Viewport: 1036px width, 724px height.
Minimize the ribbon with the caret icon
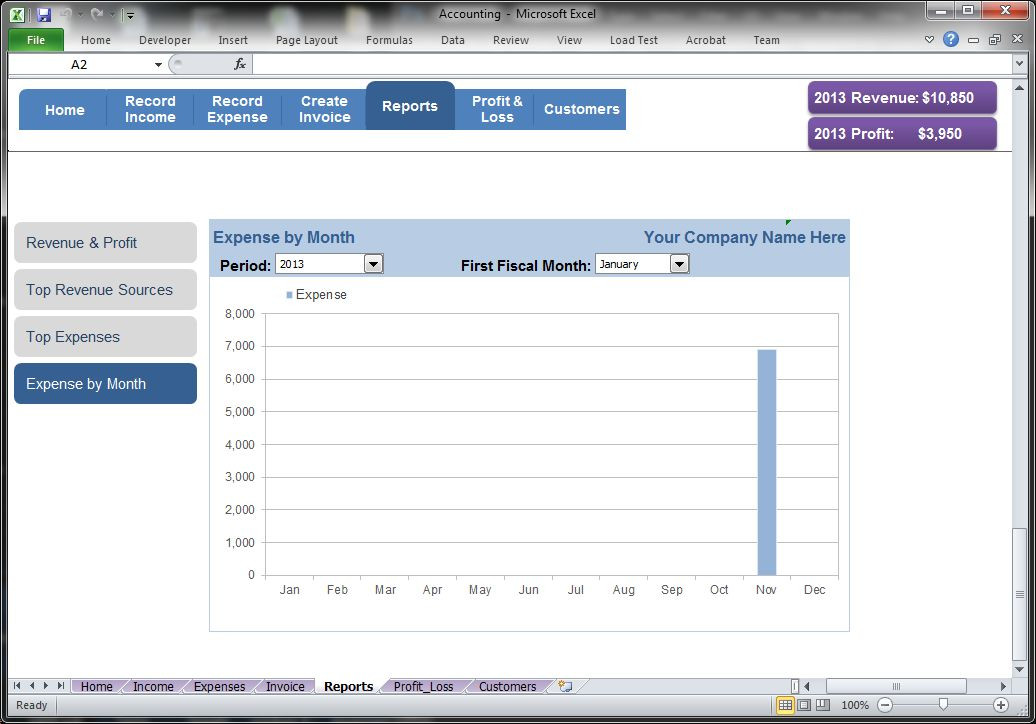930,40
